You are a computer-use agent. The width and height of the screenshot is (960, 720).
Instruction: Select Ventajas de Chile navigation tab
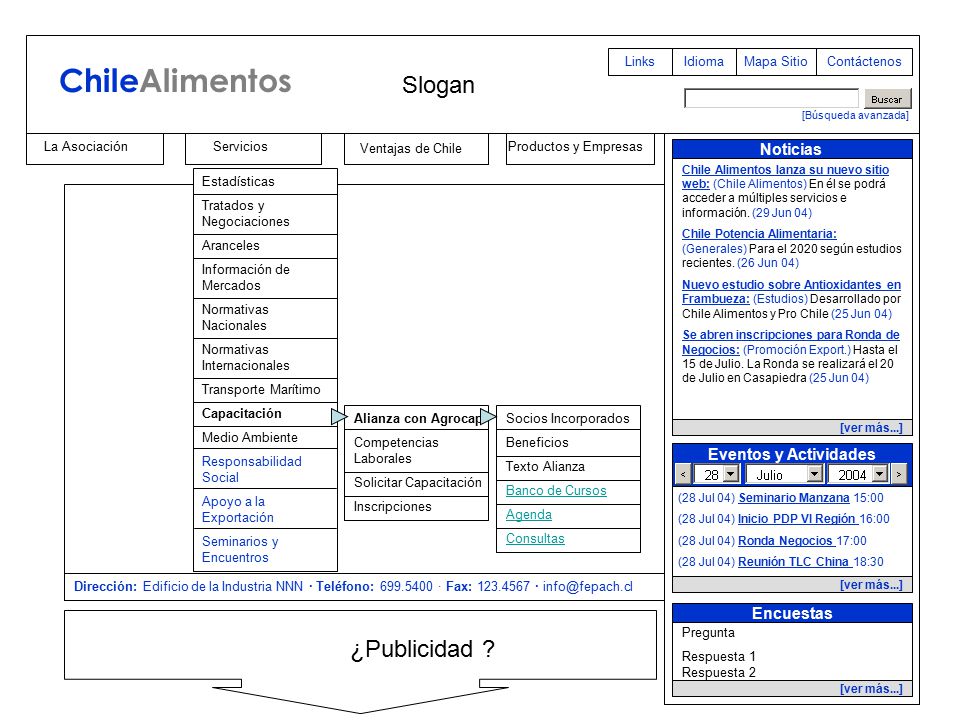(x=416, y=149)
